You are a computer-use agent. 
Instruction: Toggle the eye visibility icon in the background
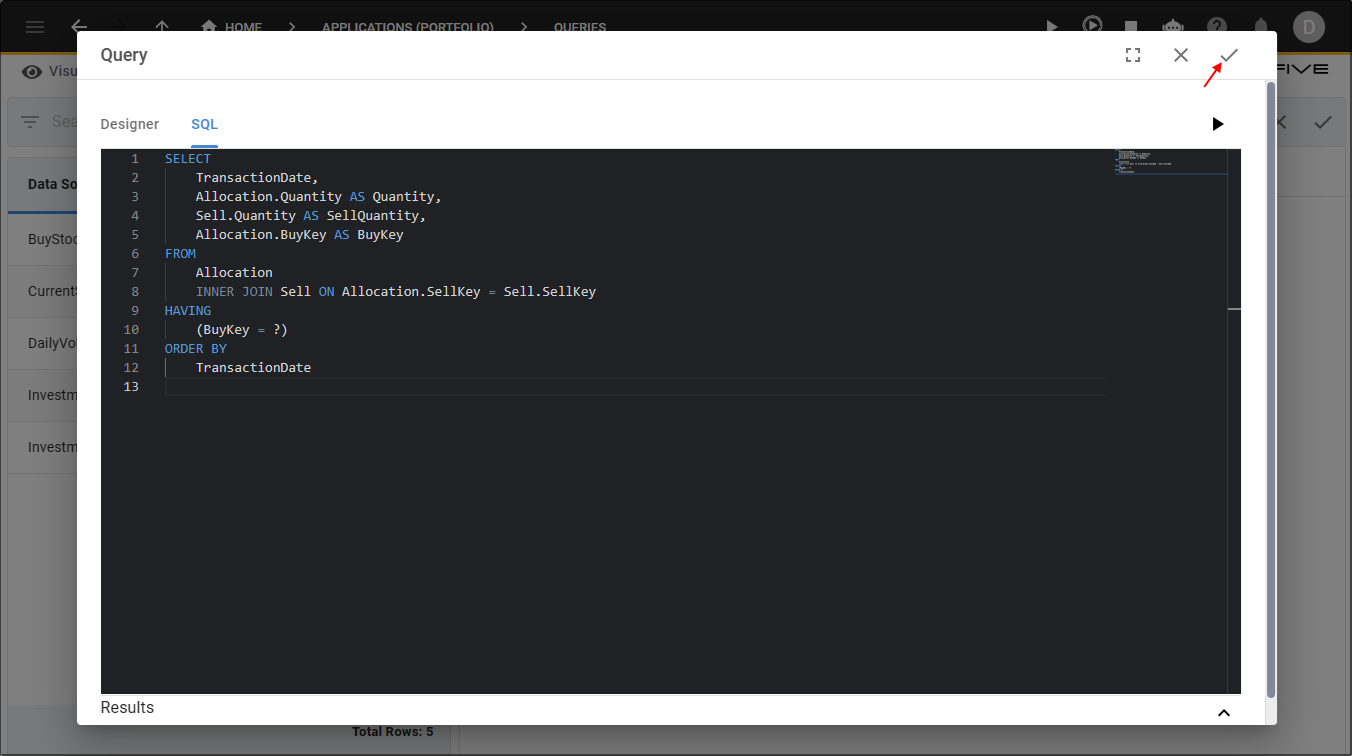click(x=33, y=71)
